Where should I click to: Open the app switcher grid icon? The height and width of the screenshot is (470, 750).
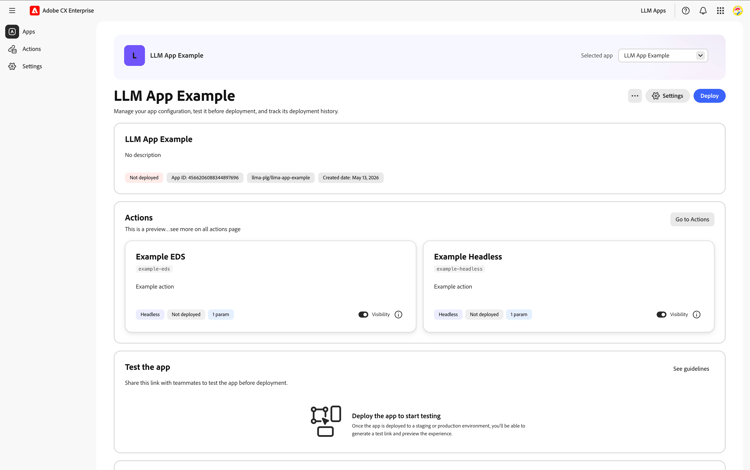tap(720, 11)
